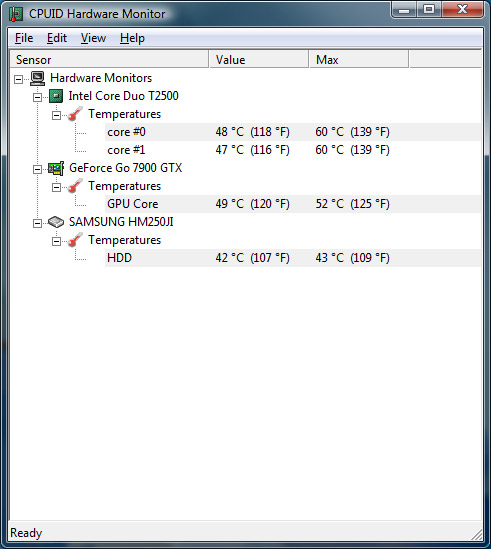Viewport: 491px width, 549px height.
Task: Click the SAMSUNG HM250JI hard drive icon
Action: point(56,222)
